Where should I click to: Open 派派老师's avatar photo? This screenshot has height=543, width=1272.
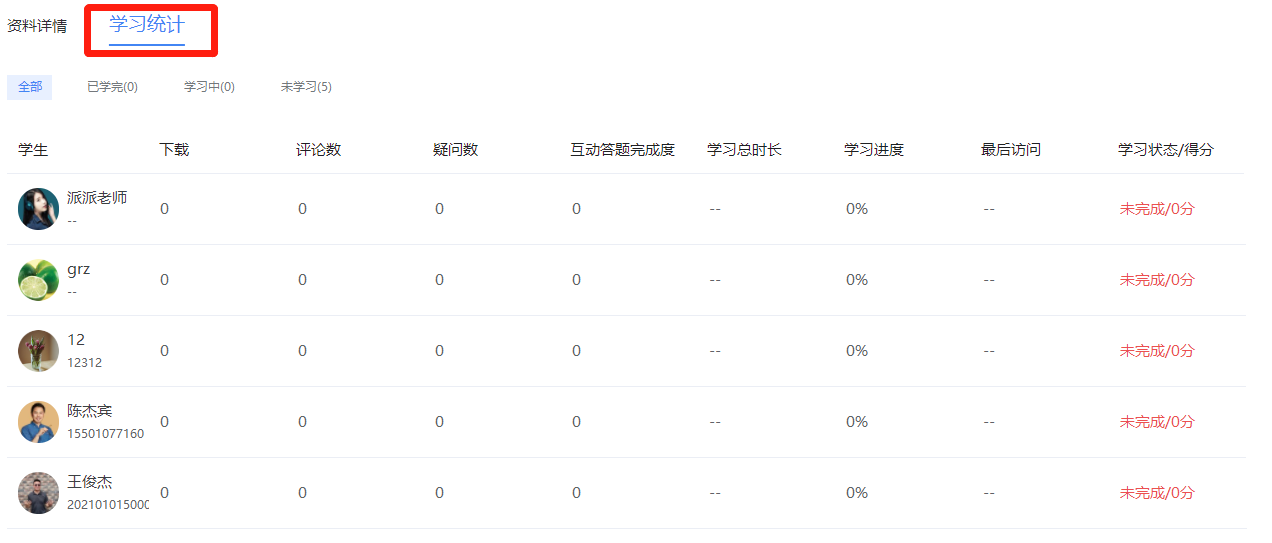point(39,209)
